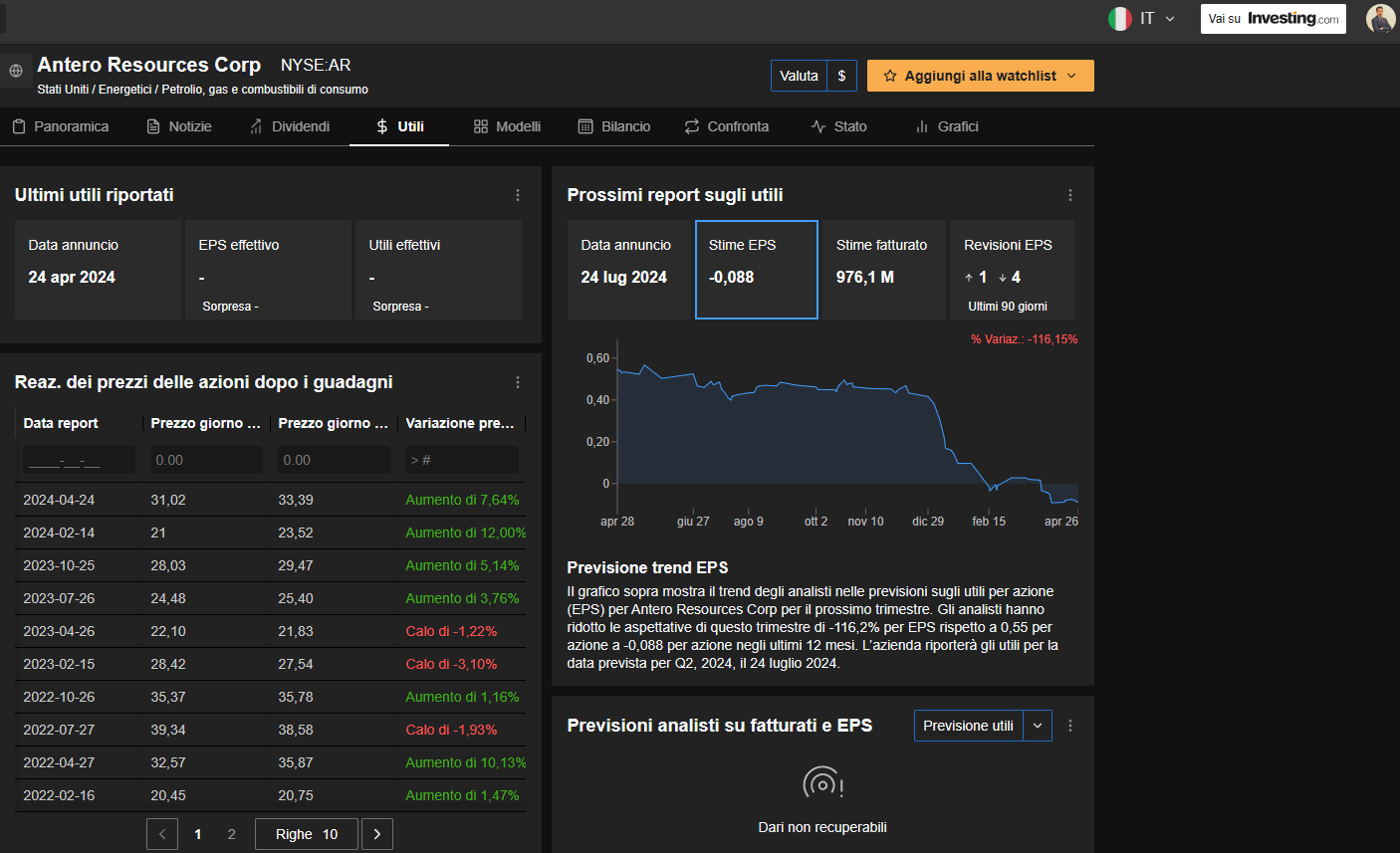Click the second Prezzo giorno filter field
The image size is (1400, 853).
[x=334, y=460]
